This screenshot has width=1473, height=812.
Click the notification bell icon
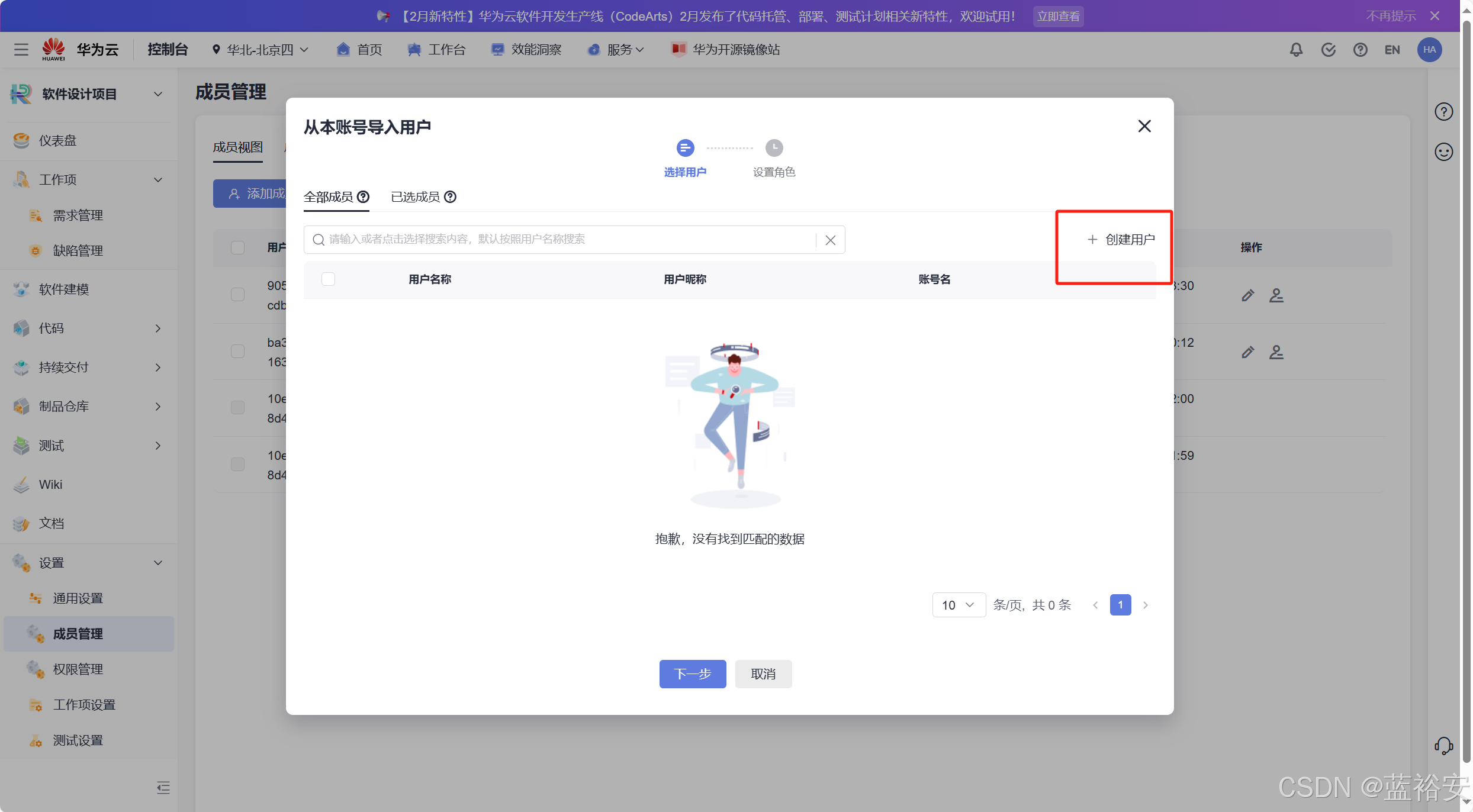[x=1296, y=50]
